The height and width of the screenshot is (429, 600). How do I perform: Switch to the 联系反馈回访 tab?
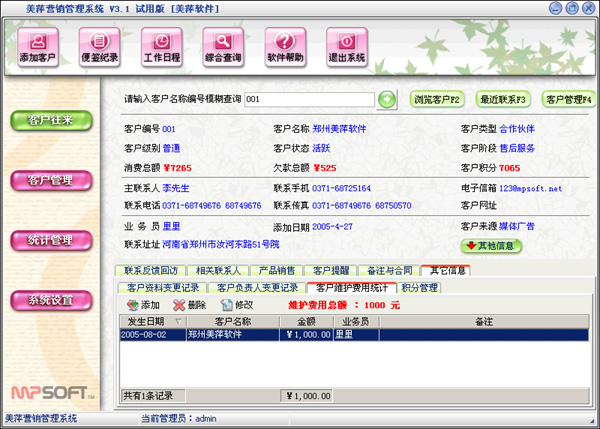click(x=151, y=271)
